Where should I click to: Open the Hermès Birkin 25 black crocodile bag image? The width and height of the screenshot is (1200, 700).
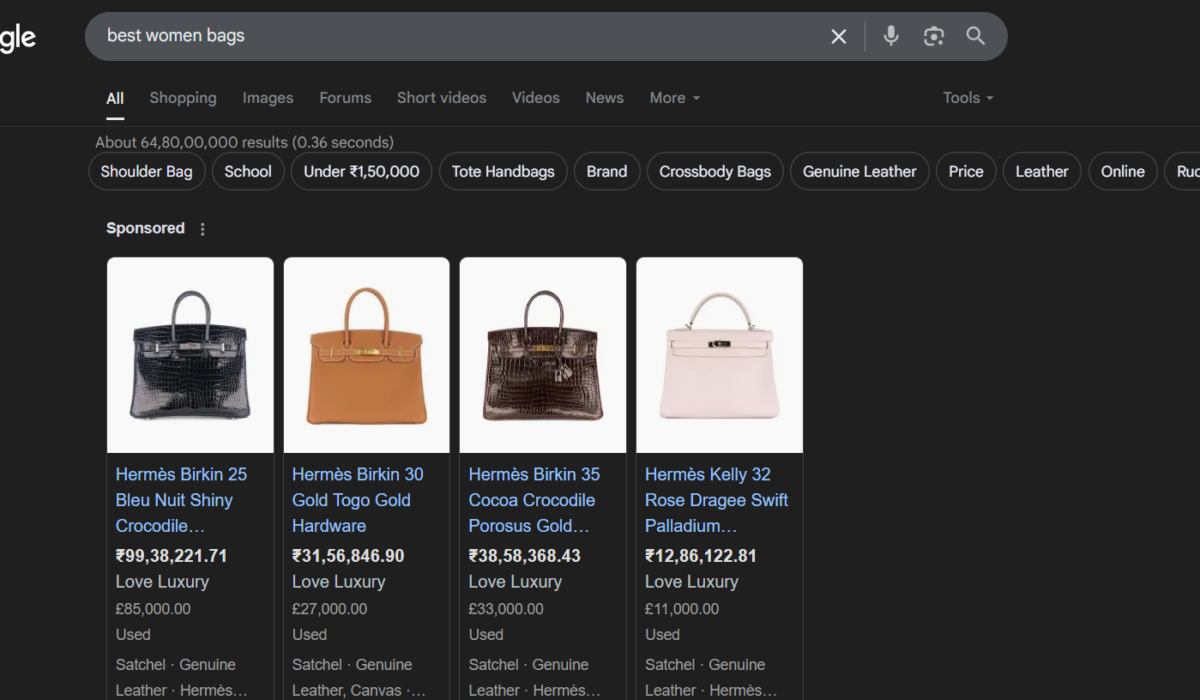click(190, 355)
